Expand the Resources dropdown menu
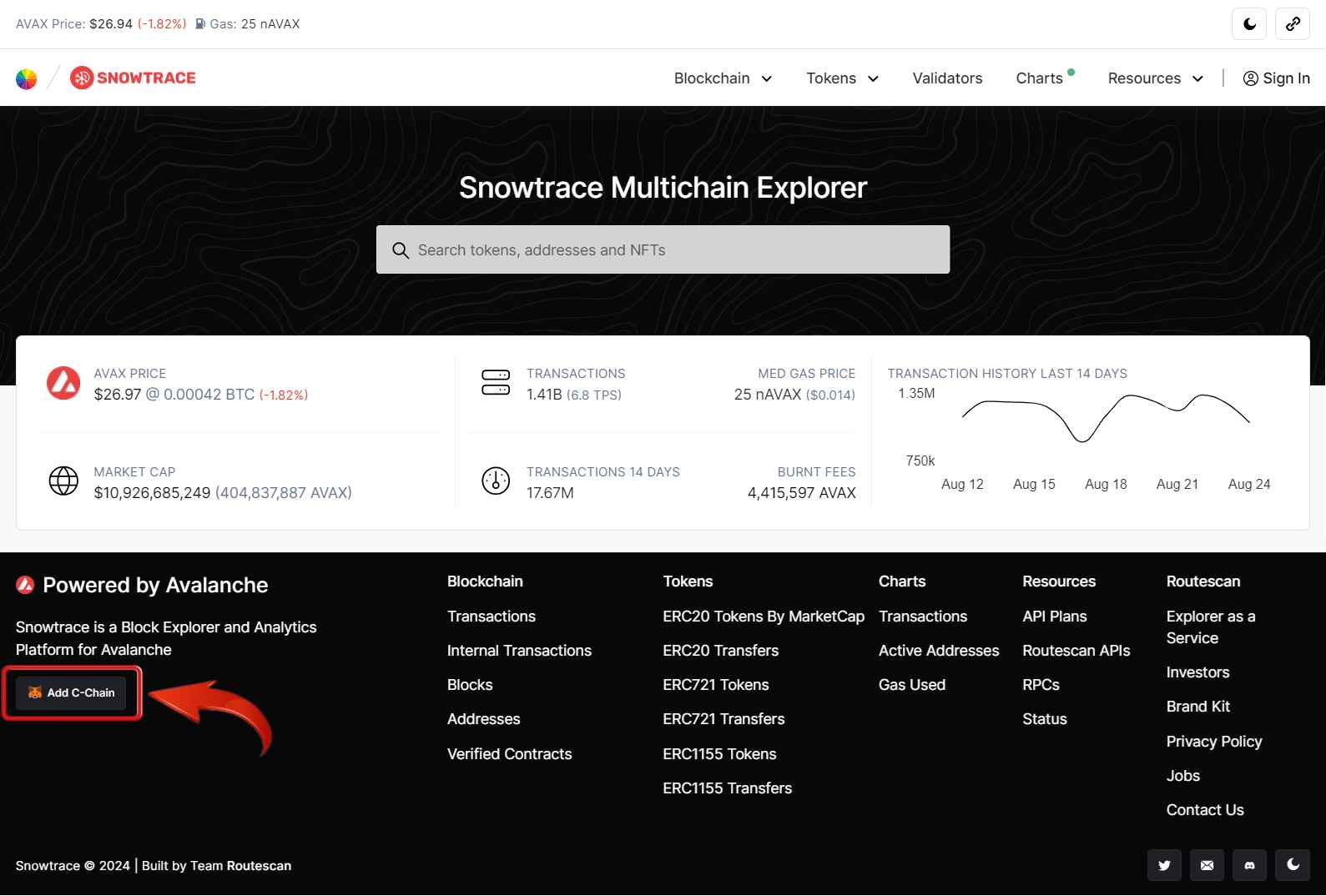Viewport: 1326px width, 896px height. click(1155, 78)
